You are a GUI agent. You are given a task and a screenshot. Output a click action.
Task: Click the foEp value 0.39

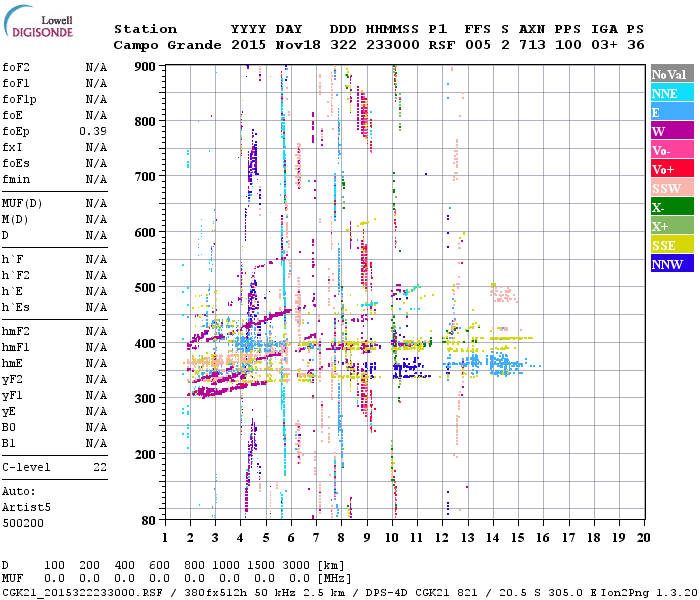(93, 131)
